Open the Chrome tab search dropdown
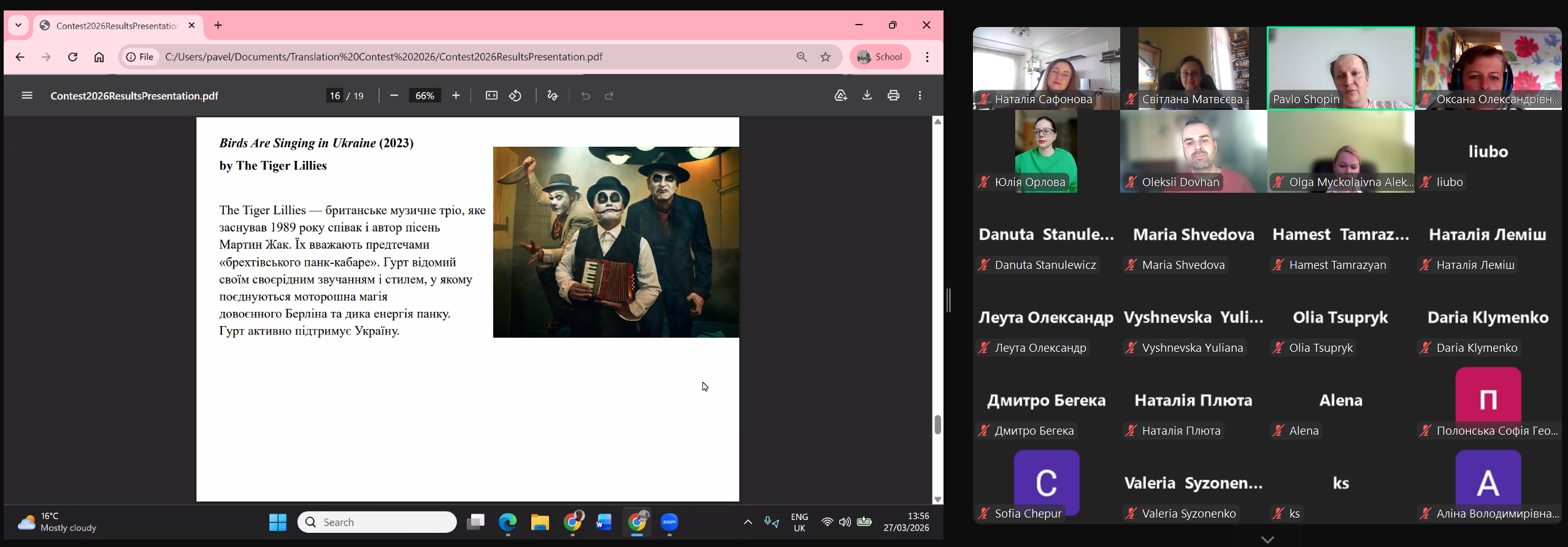Screen dimensions: 1568x547 (x=18, y=25)
